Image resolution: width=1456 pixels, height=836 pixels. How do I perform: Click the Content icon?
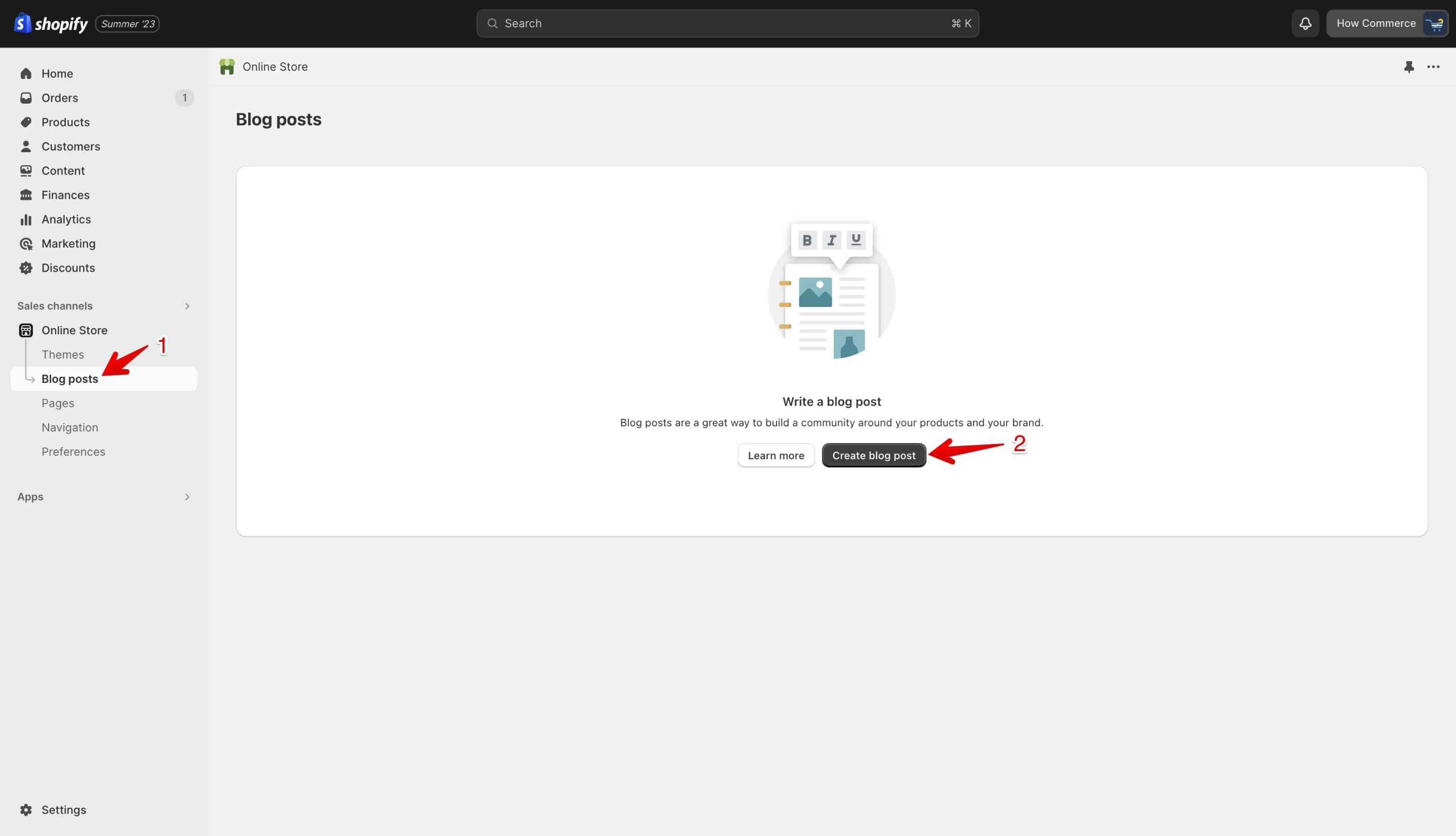click(x=26, y=170)
